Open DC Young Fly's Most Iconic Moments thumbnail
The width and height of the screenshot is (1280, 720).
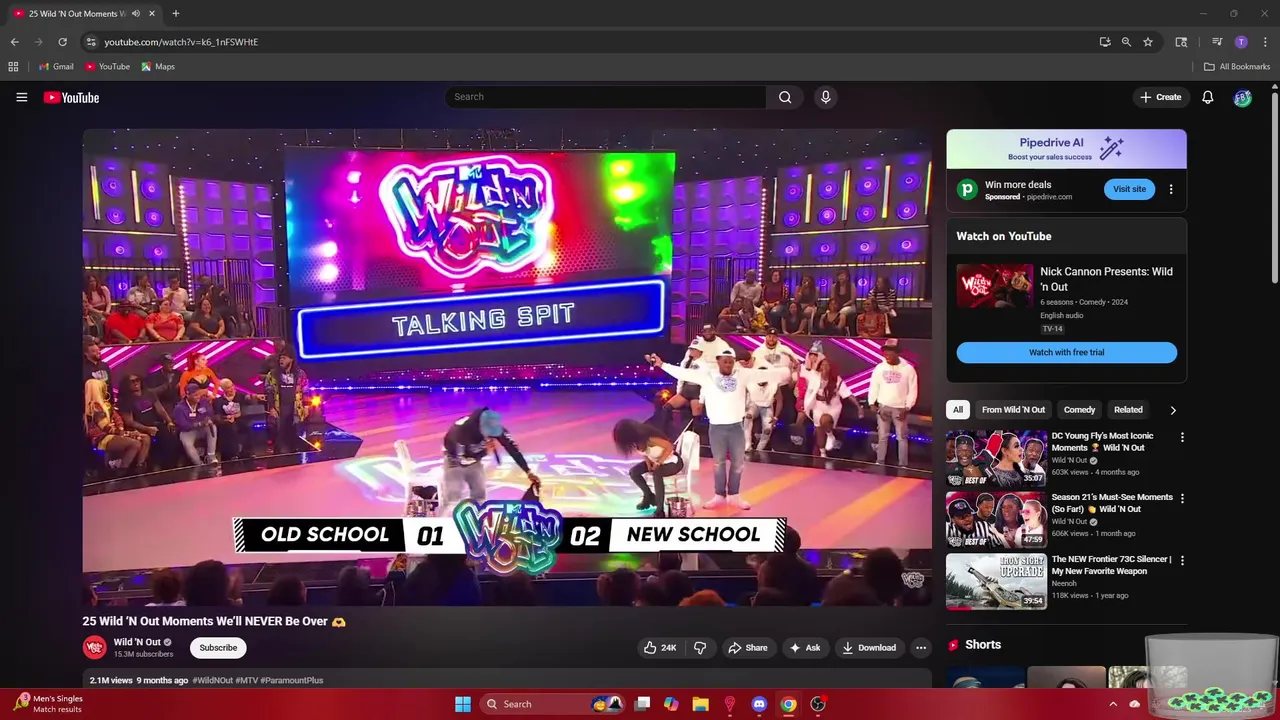click(996, 458)
